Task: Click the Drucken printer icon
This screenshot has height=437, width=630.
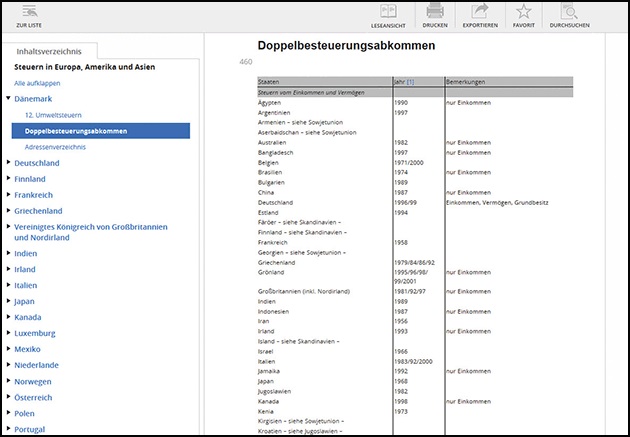Action: point(434,12)
